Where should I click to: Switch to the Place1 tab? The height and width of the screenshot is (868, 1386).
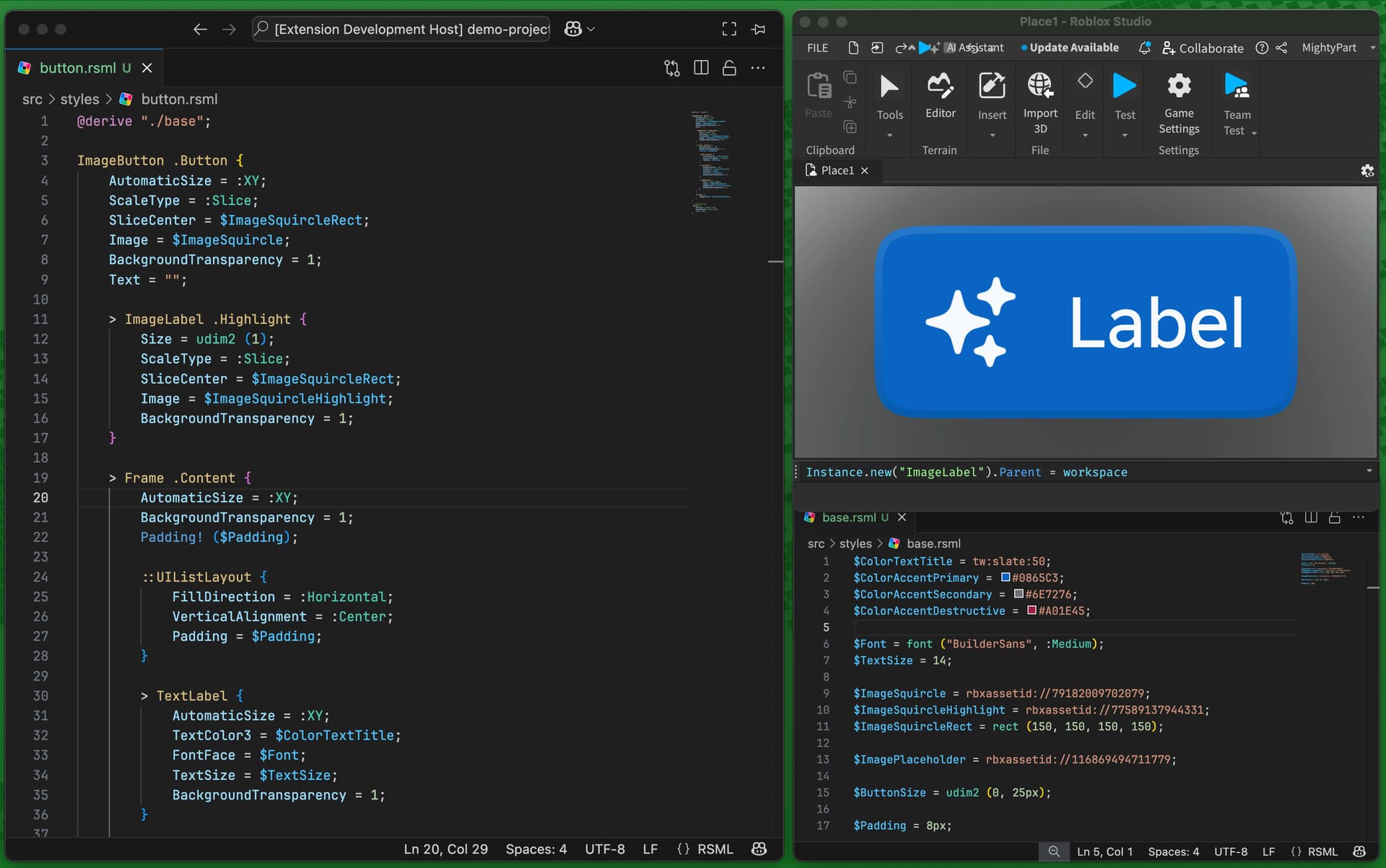tap(837, 170)
